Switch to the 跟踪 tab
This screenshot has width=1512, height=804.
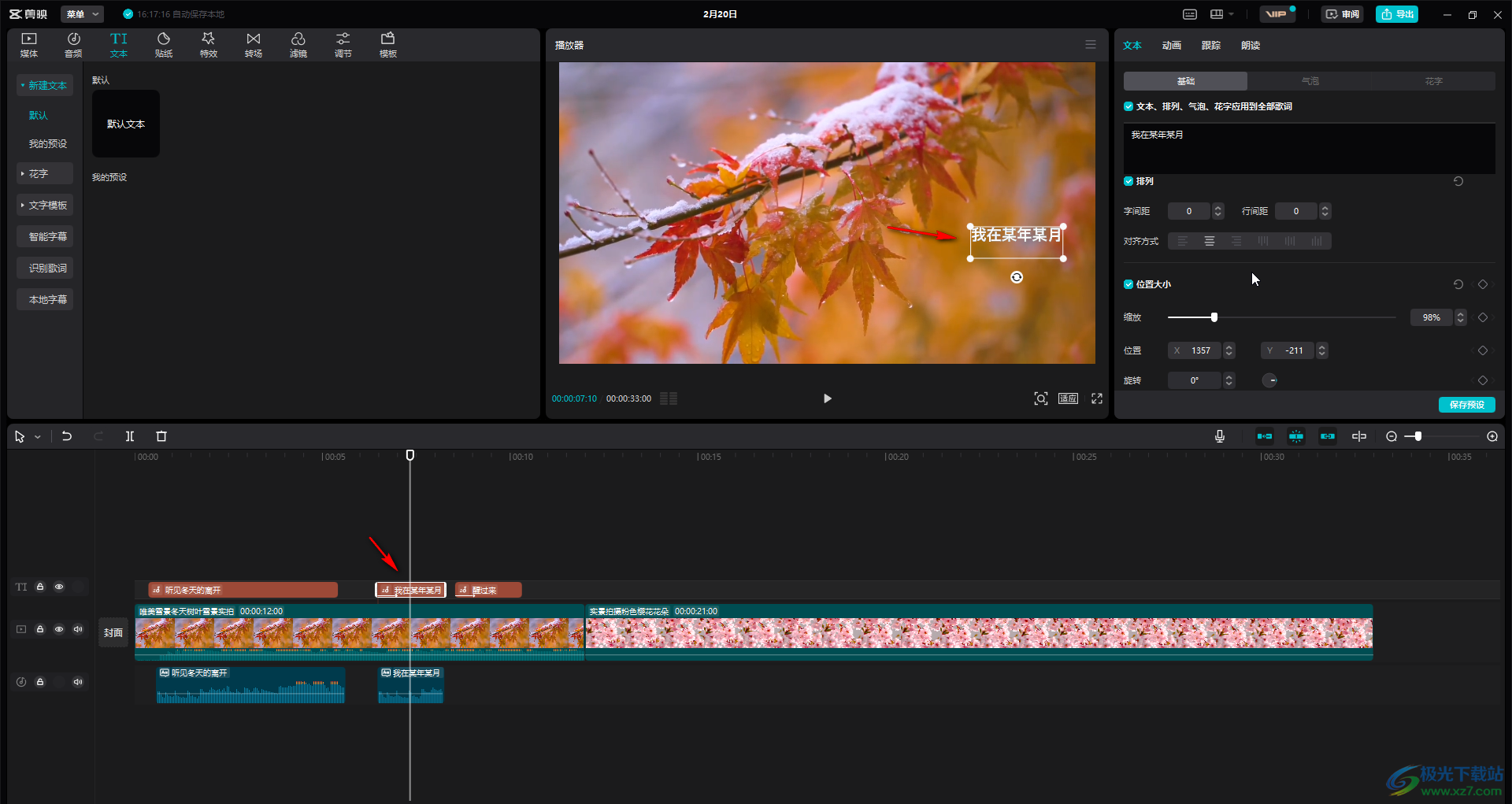(1211, 46)
